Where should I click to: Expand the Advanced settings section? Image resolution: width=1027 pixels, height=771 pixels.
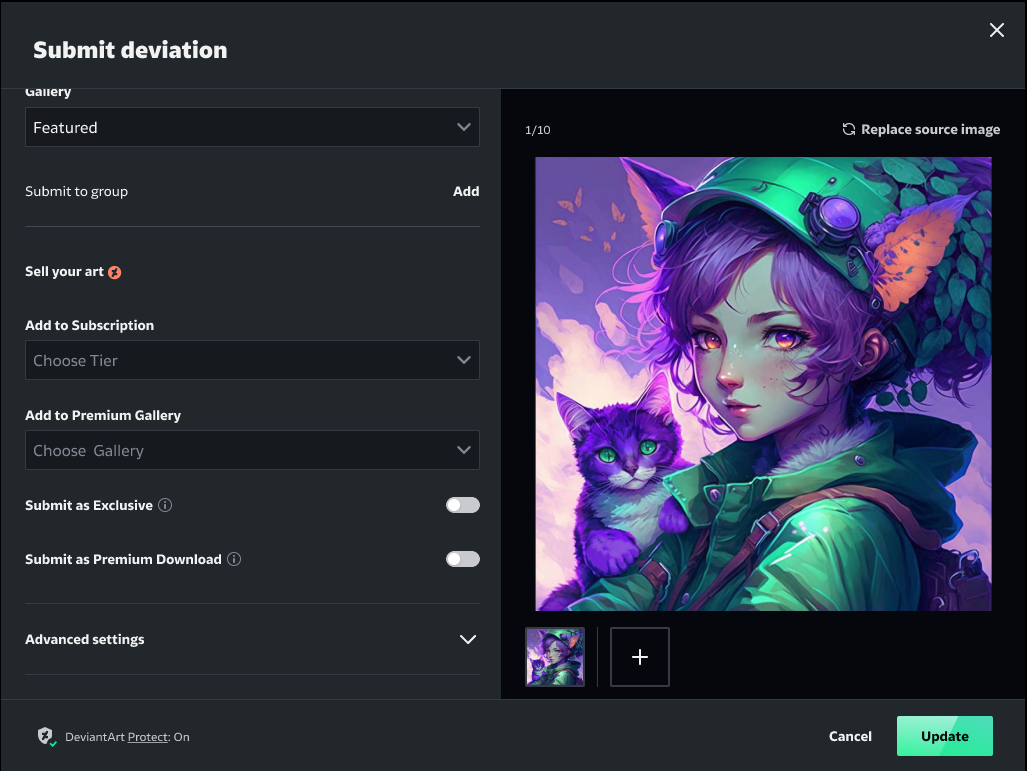(252, 639)
